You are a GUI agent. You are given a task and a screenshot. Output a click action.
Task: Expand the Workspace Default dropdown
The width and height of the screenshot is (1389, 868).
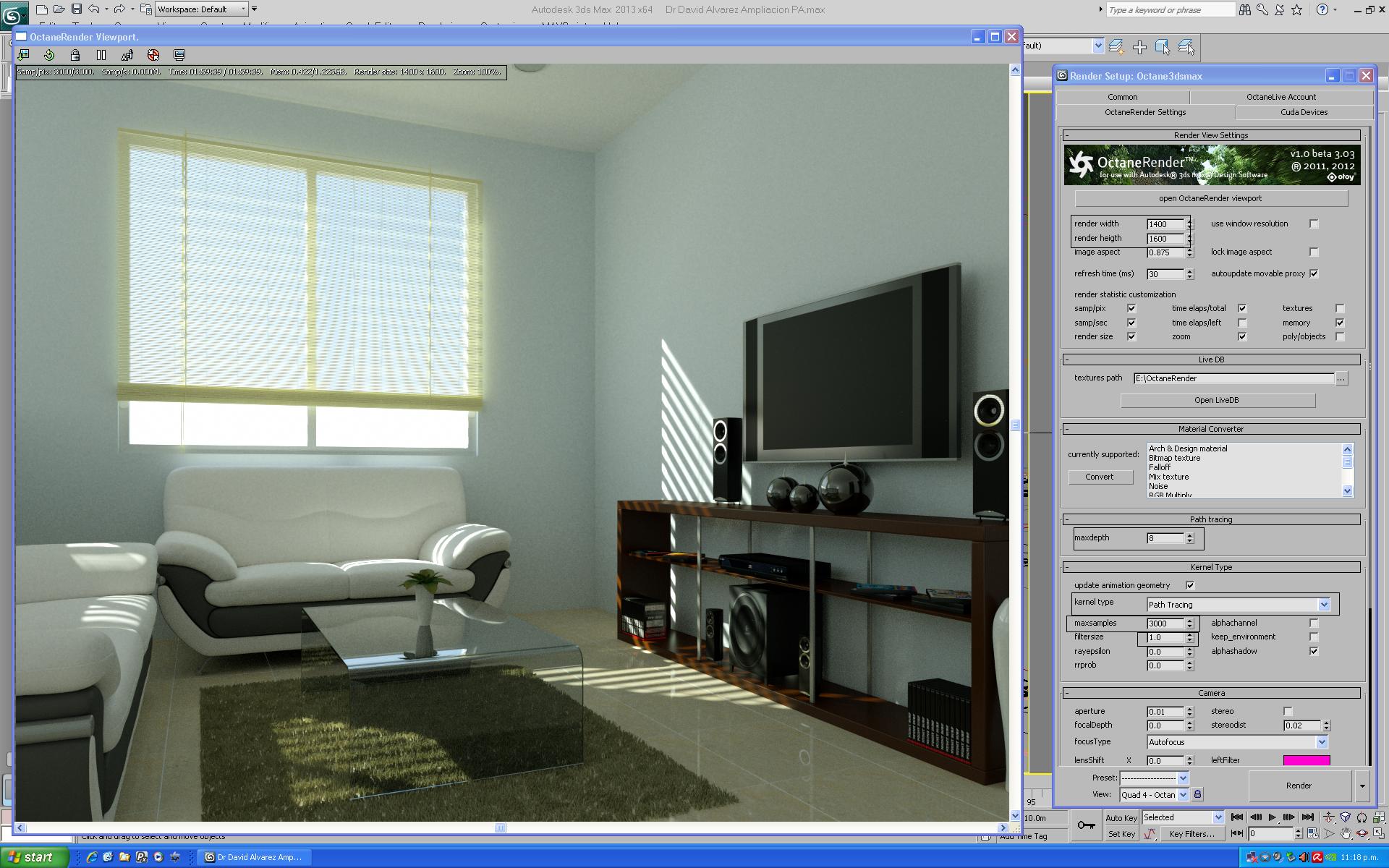pos(243,9)
